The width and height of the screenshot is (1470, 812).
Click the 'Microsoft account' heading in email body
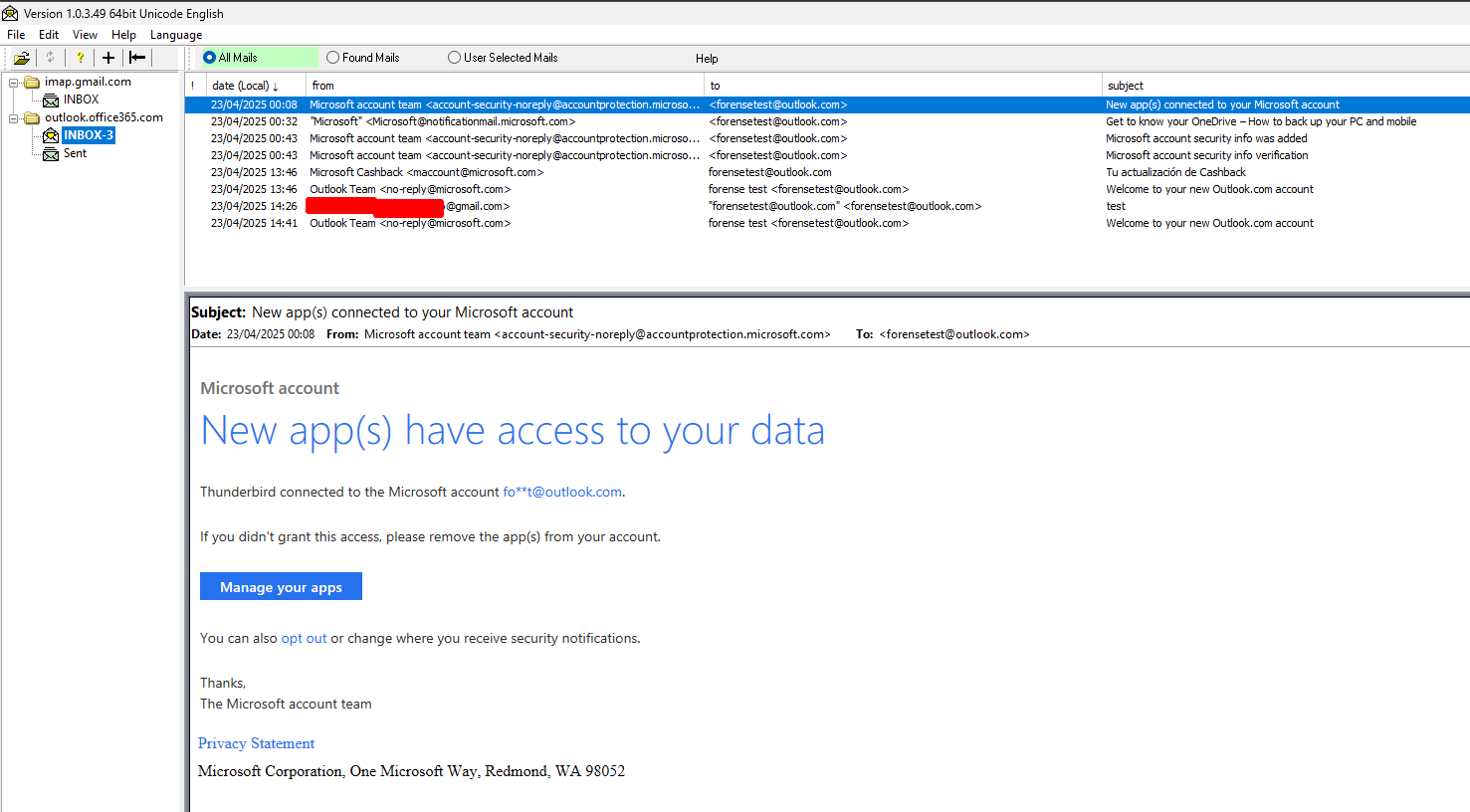click(x=270, y=388)
